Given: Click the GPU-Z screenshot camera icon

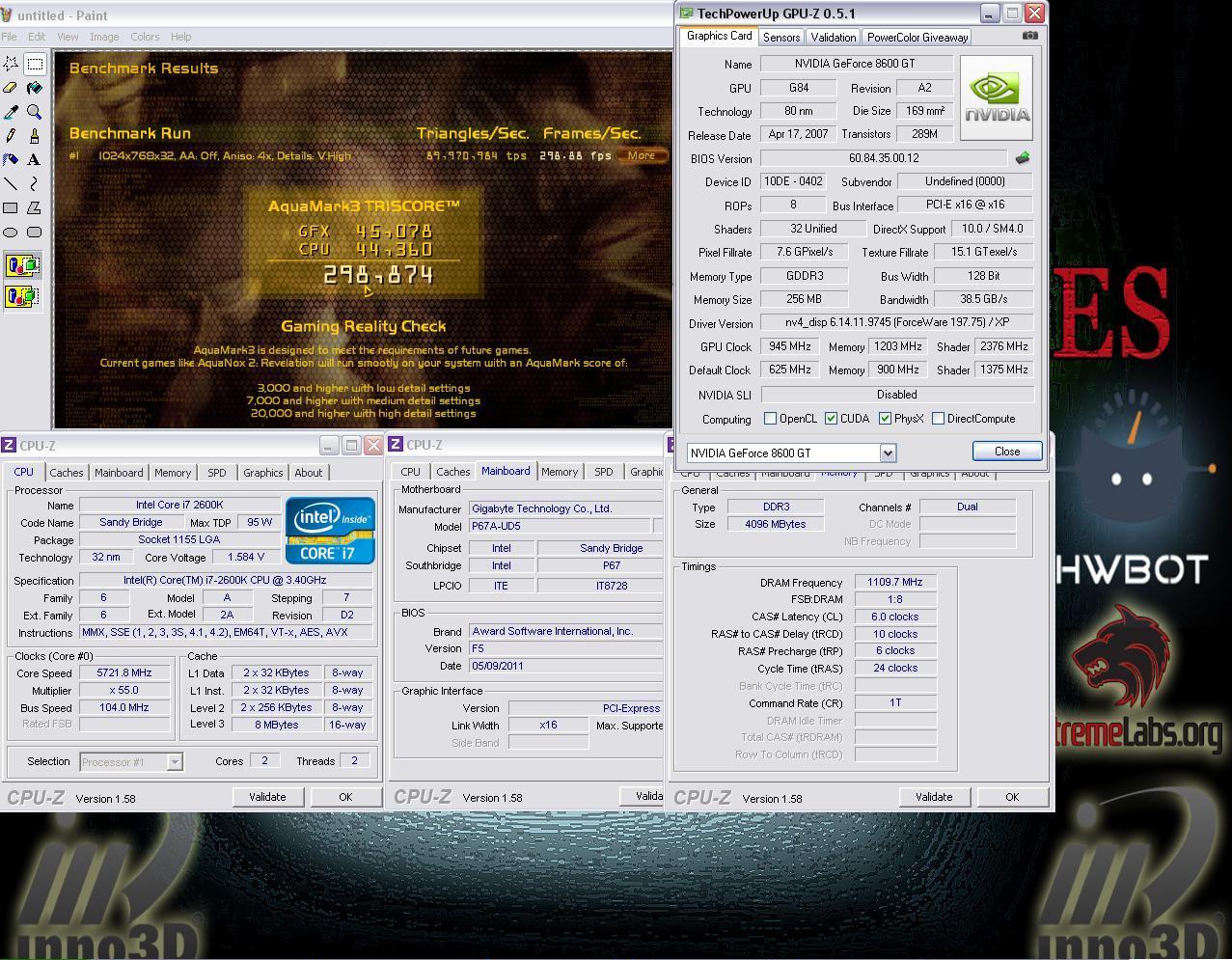Looking at the screenshot, I should pyautogui.click(x=1030, y=36).
